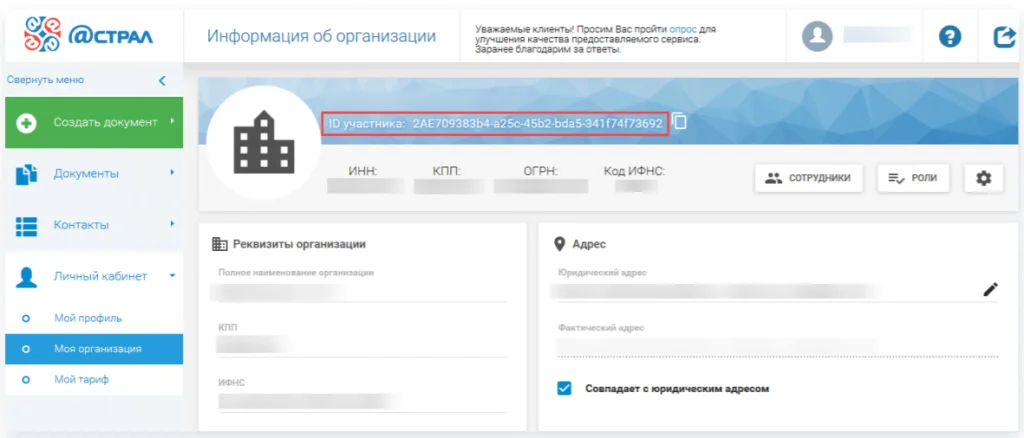Viewport: 1024px width, 438px height.
Task: Click the Роли button
Action: (913, 178)
